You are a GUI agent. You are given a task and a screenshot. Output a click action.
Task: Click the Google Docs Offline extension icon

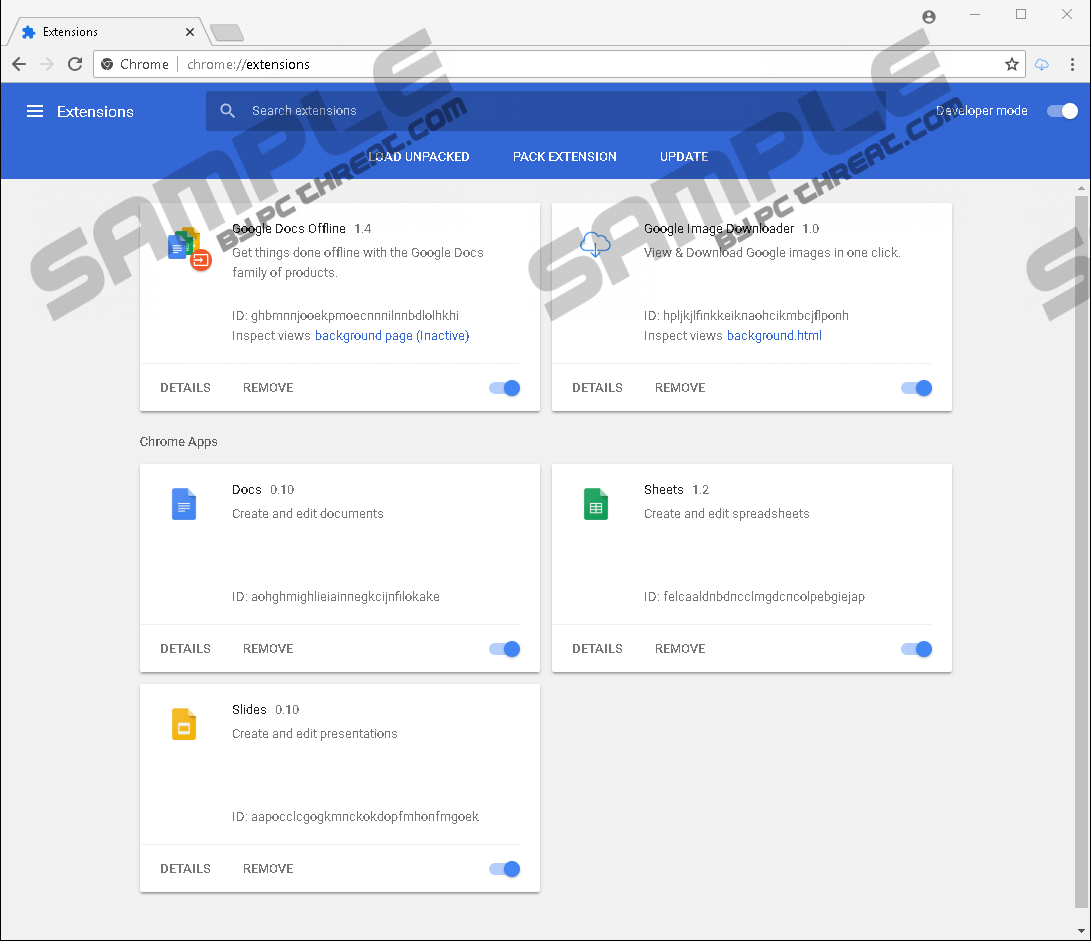(x=189, y=248)
